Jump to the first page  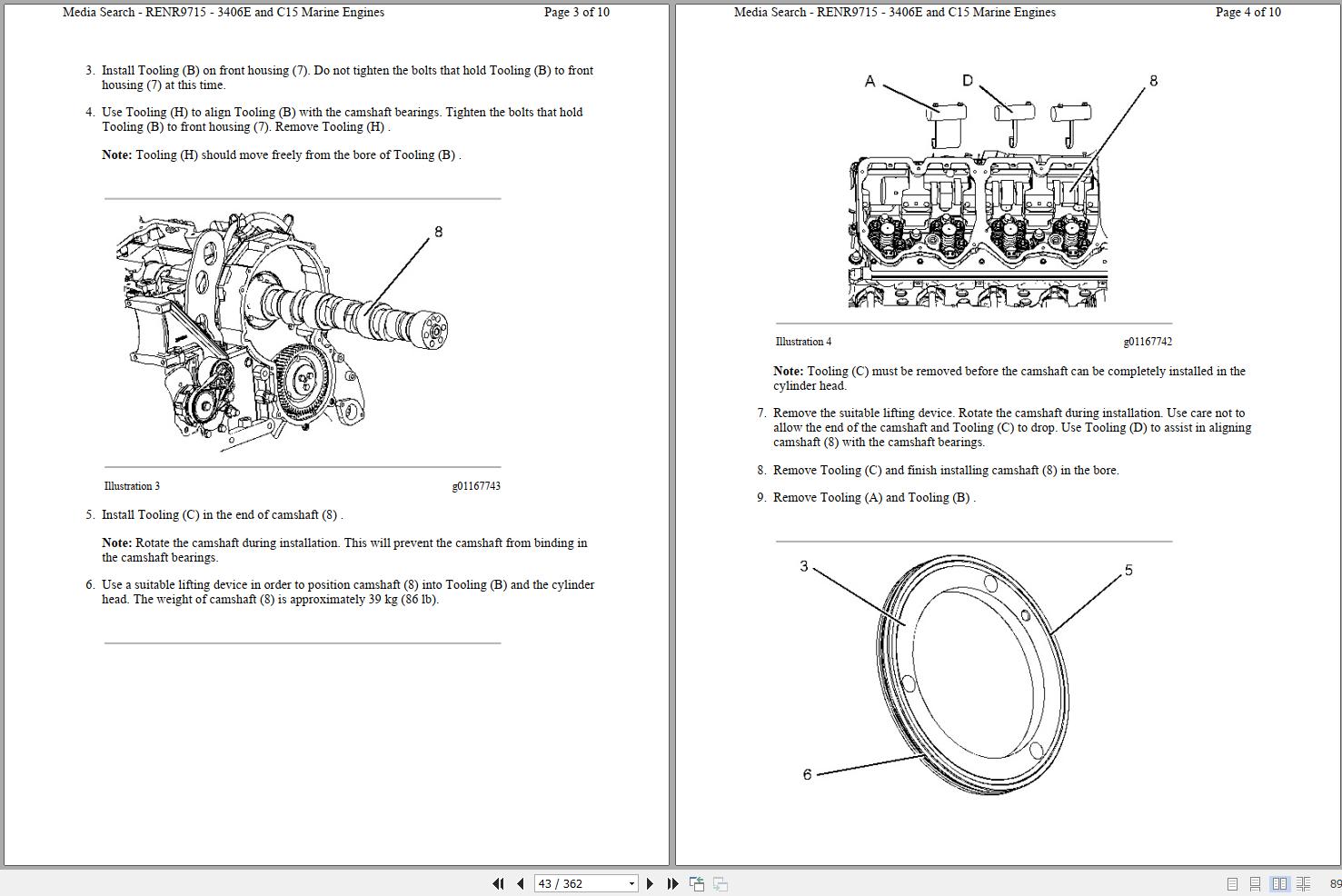(x=499, y=882)
